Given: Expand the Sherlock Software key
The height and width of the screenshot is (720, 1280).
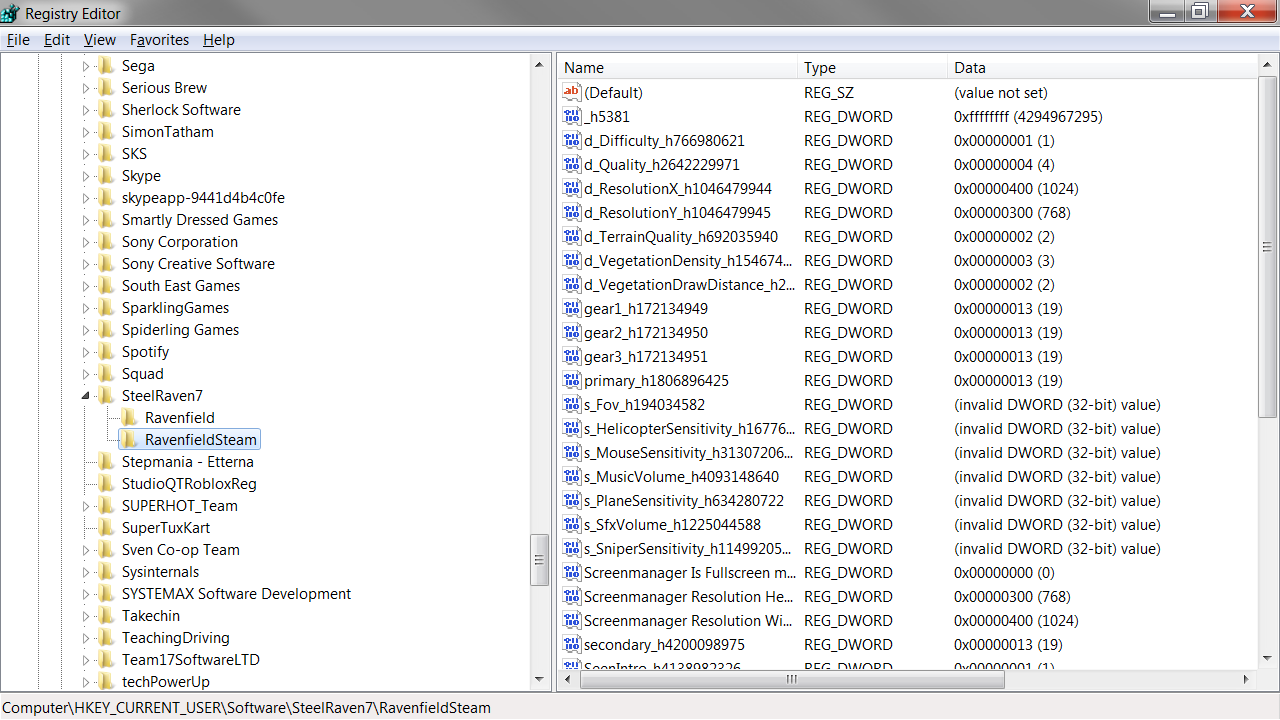Looking at the screenshot, I should click(x=85, y=110).
